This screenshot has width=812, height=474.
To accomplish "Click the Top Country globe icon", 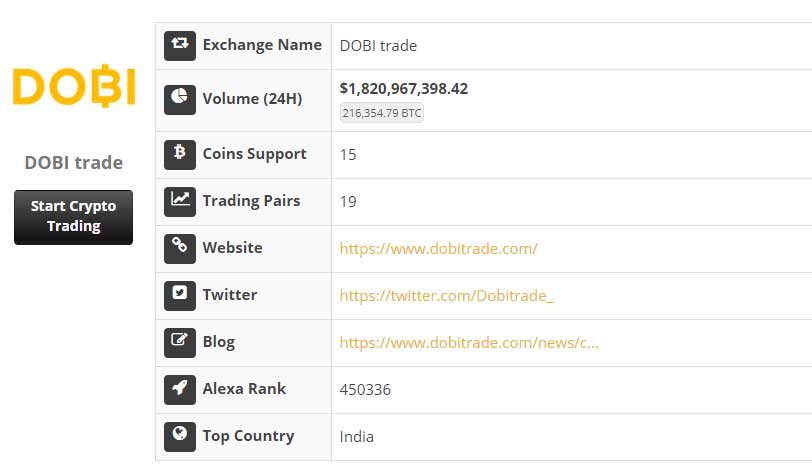I will coord(180,436).
